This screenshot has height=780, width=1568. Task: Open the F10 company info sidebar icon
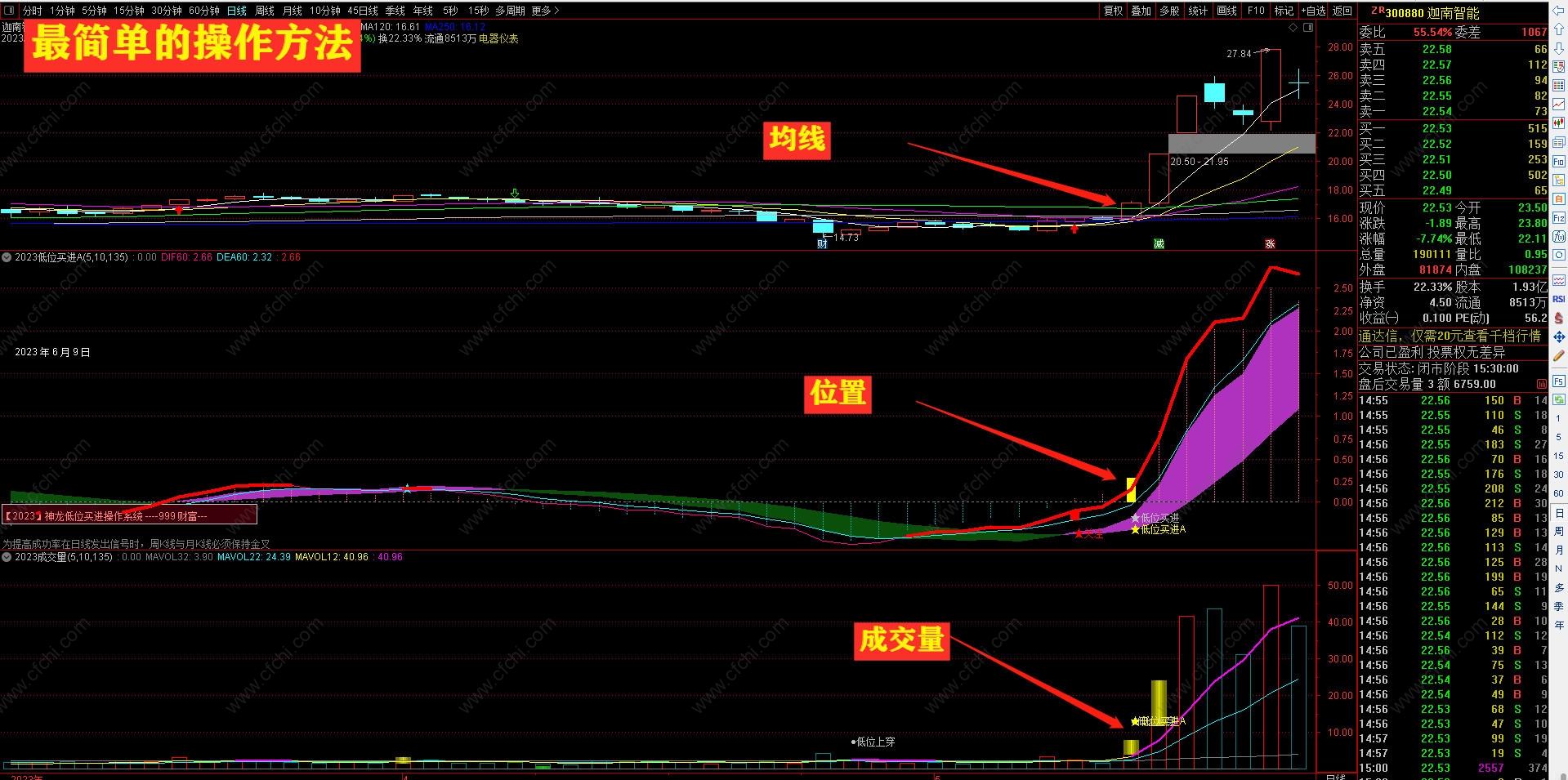click(x=1559, y=161)
